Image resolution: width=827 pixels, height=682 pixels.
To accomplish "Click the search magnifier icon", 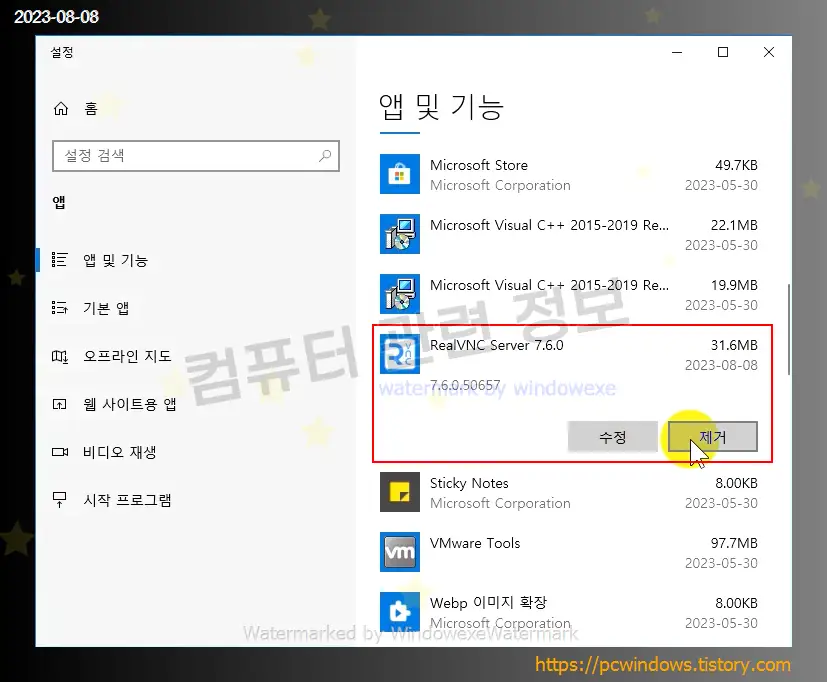I will (x=325, y=156).
